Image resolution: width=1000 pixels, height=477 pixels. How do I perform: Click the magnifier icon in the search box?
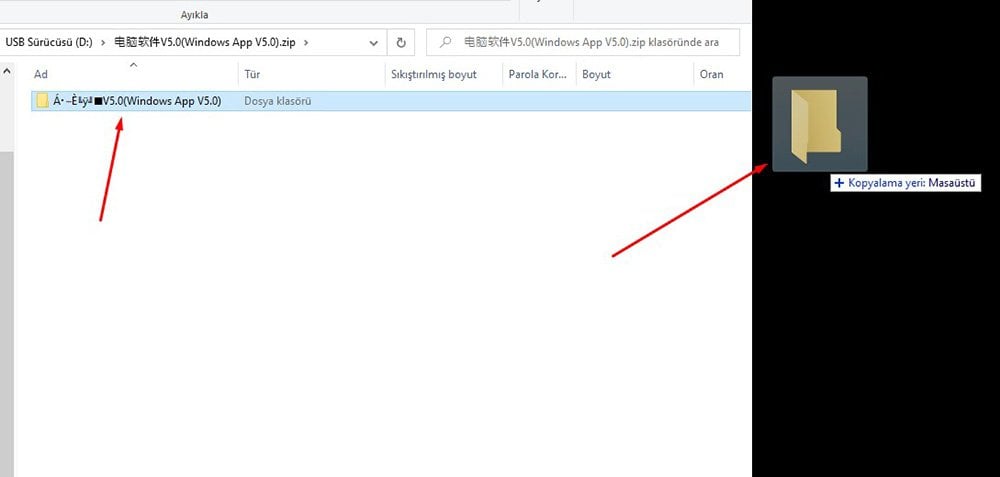click(443, 43)
